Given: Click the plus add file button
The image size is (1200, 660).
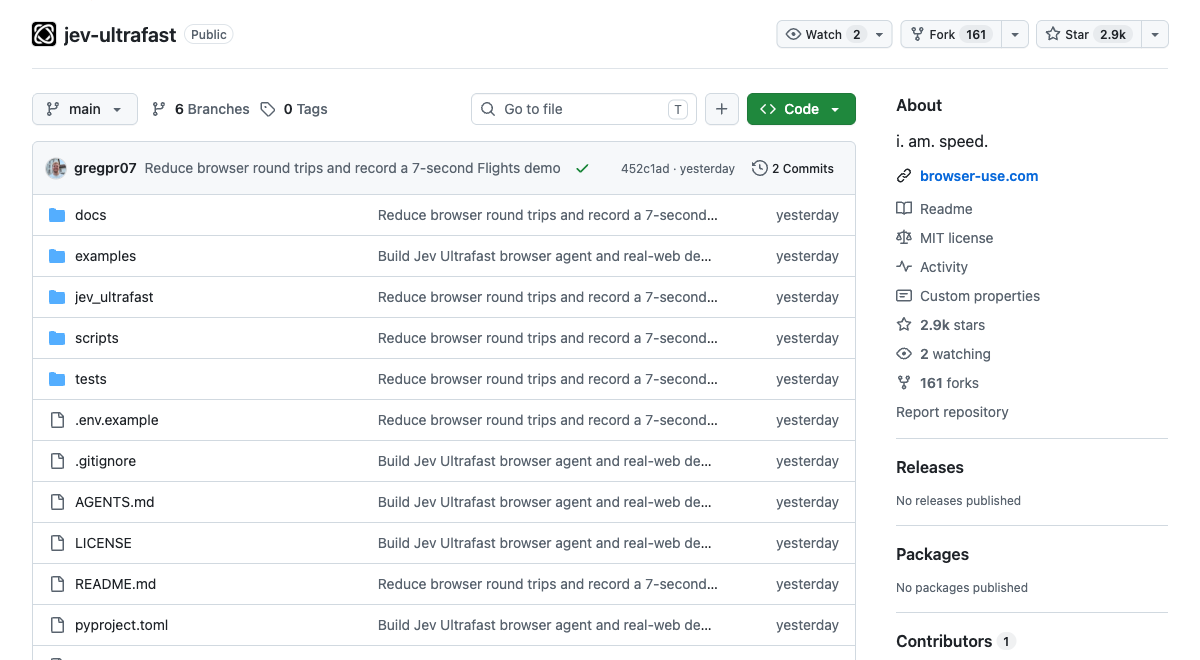Looking at the screenshot, I should click(722, 109).
